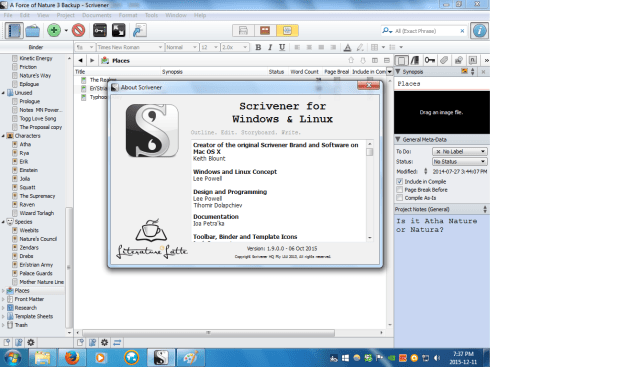Screen dimensions: 620x367
Task: Collapse the General Meta-Data section
Action: [x=398, y=139]
